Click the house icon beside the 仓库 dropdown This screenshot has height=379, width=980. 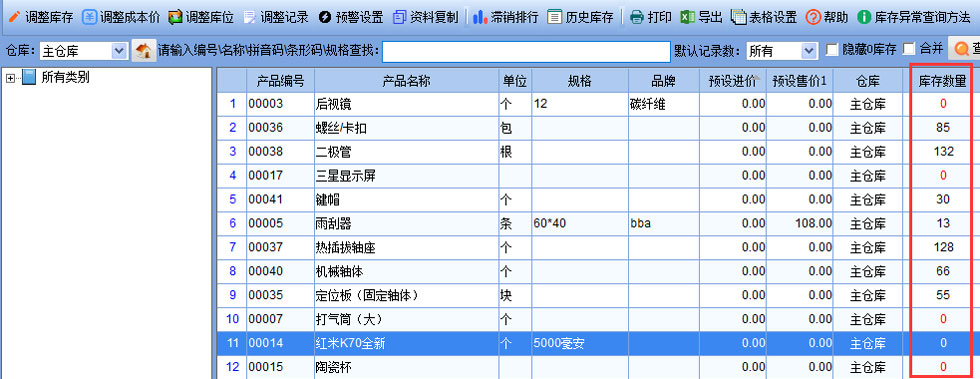[143, 51]
